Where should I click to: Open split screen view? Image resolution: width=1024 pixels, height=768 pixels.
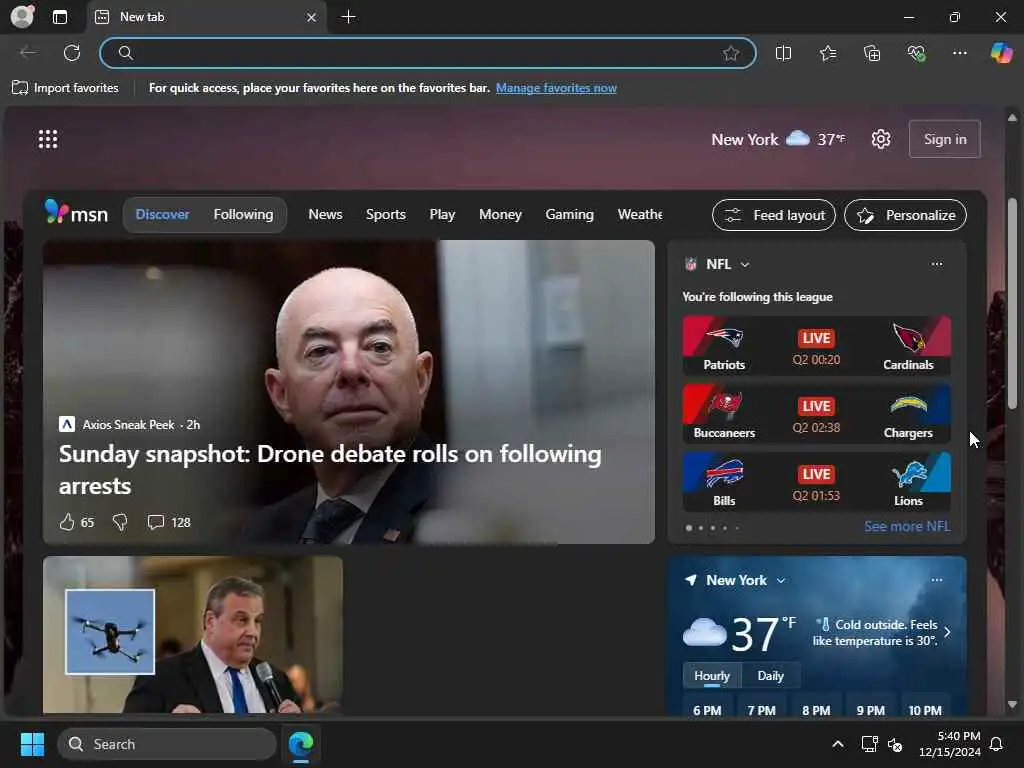[x=783, y=53]
